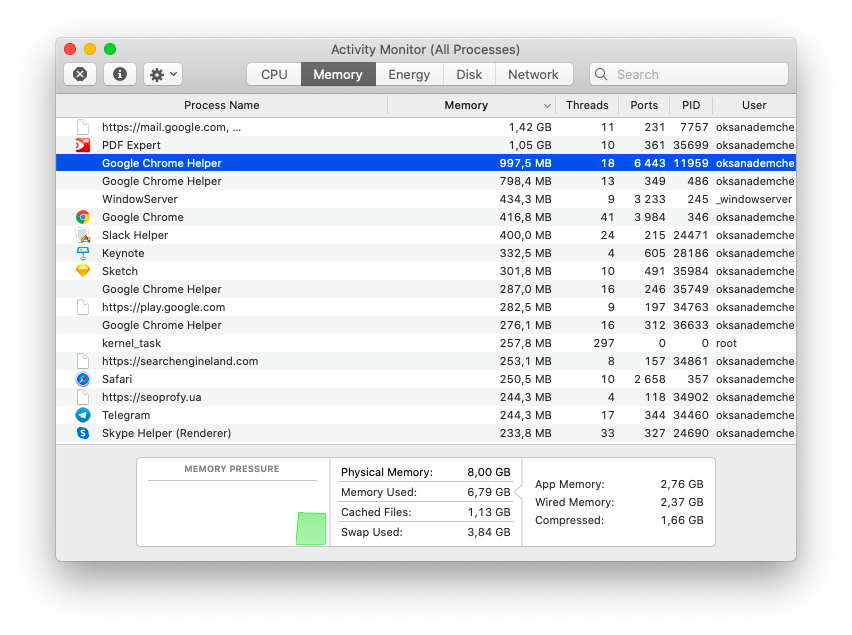Click the Skype Helper icon

tap(83, 433)
